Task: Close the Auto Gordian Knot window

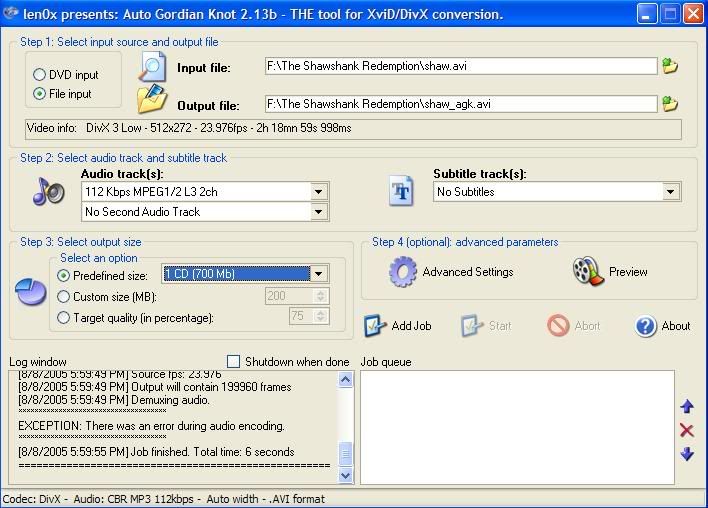Action: click(693, 14)
